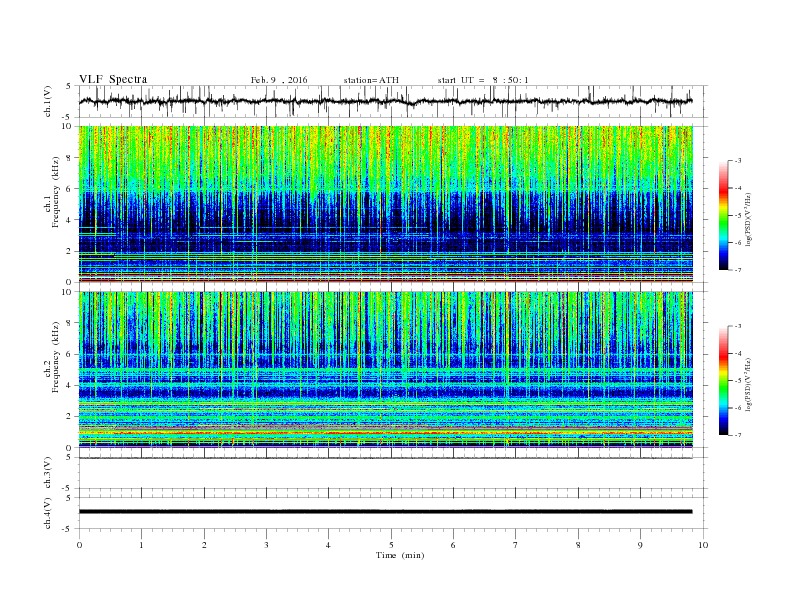This screenshot has width=792, height=612.
Task: Click the 'ch.3(V)' axis label
Action: coord(48,474)
